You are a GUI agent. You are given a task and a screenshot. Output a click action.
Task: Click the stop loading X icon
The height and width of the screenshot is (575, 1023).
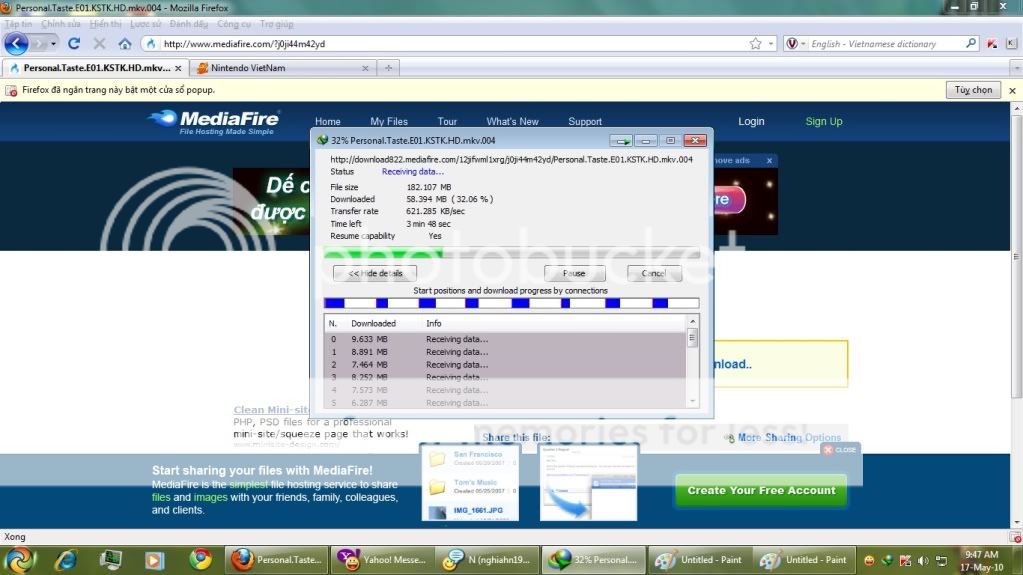tap(99, 44)
